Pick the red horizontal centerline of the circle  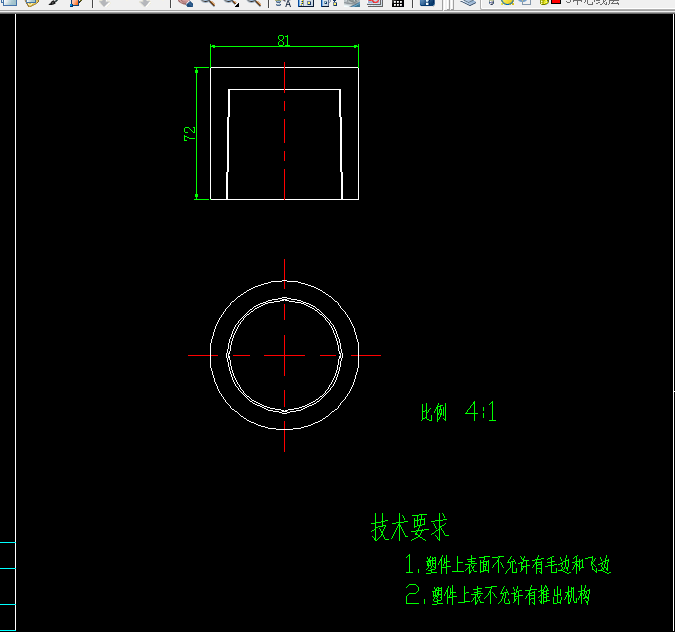point(285,356)
